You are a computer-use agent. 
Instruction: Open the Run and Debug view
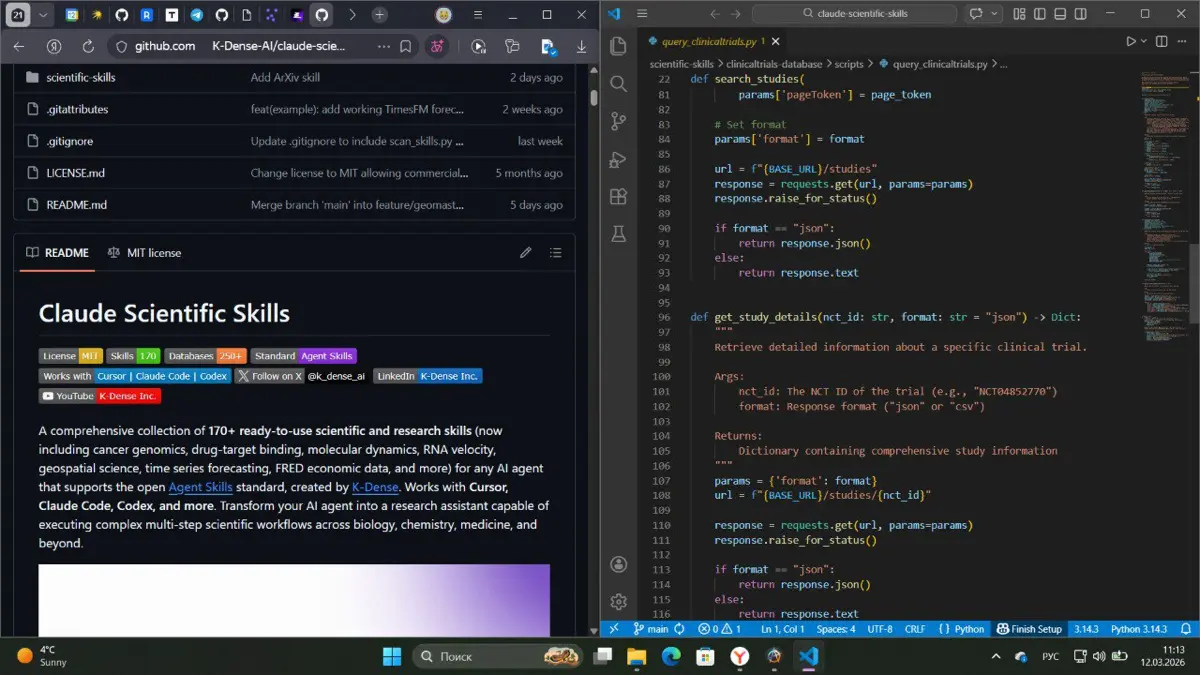click(x=618, y=160)
